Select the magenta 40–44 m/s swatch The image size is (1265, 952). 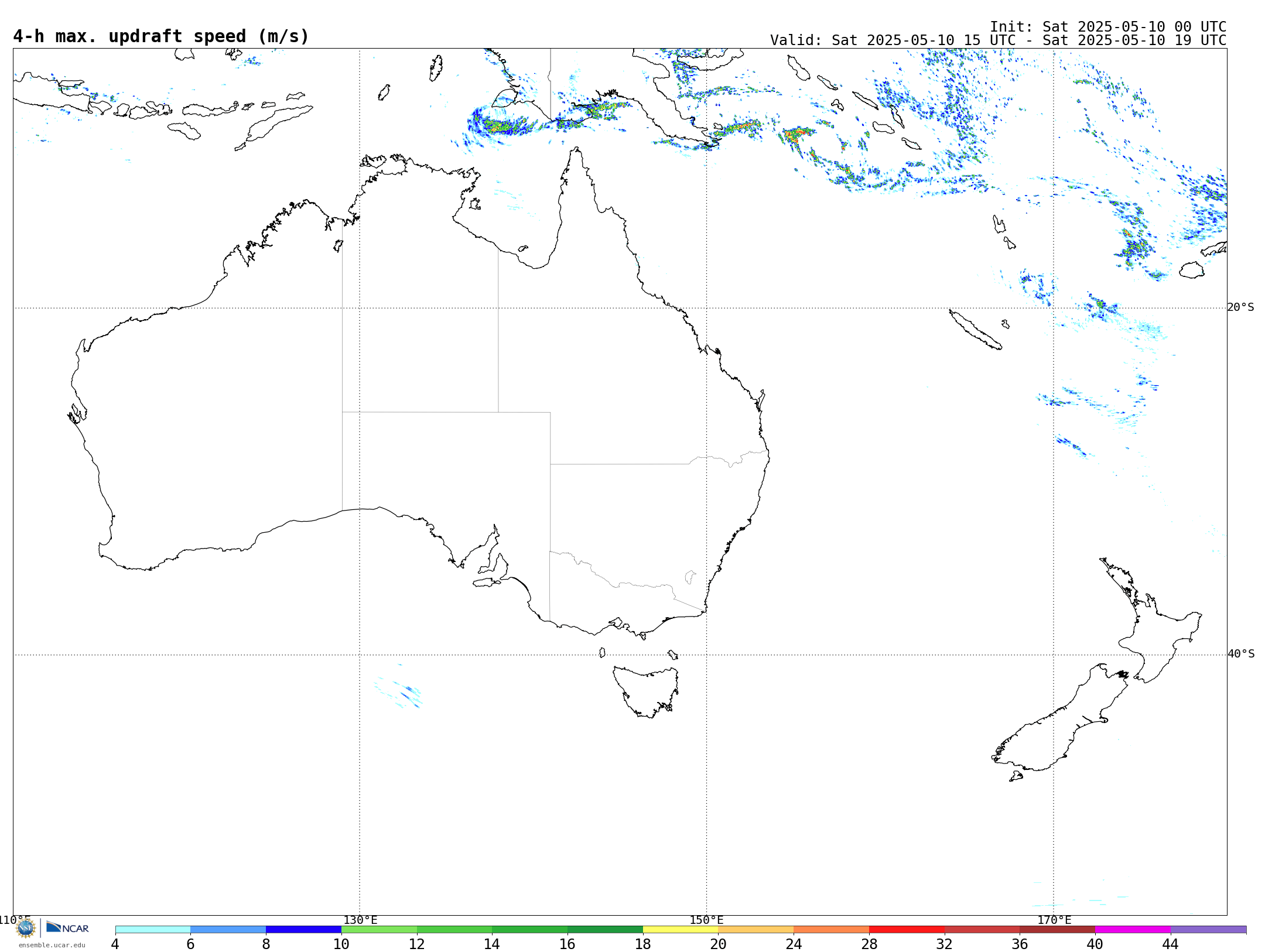coord(1133,930)
